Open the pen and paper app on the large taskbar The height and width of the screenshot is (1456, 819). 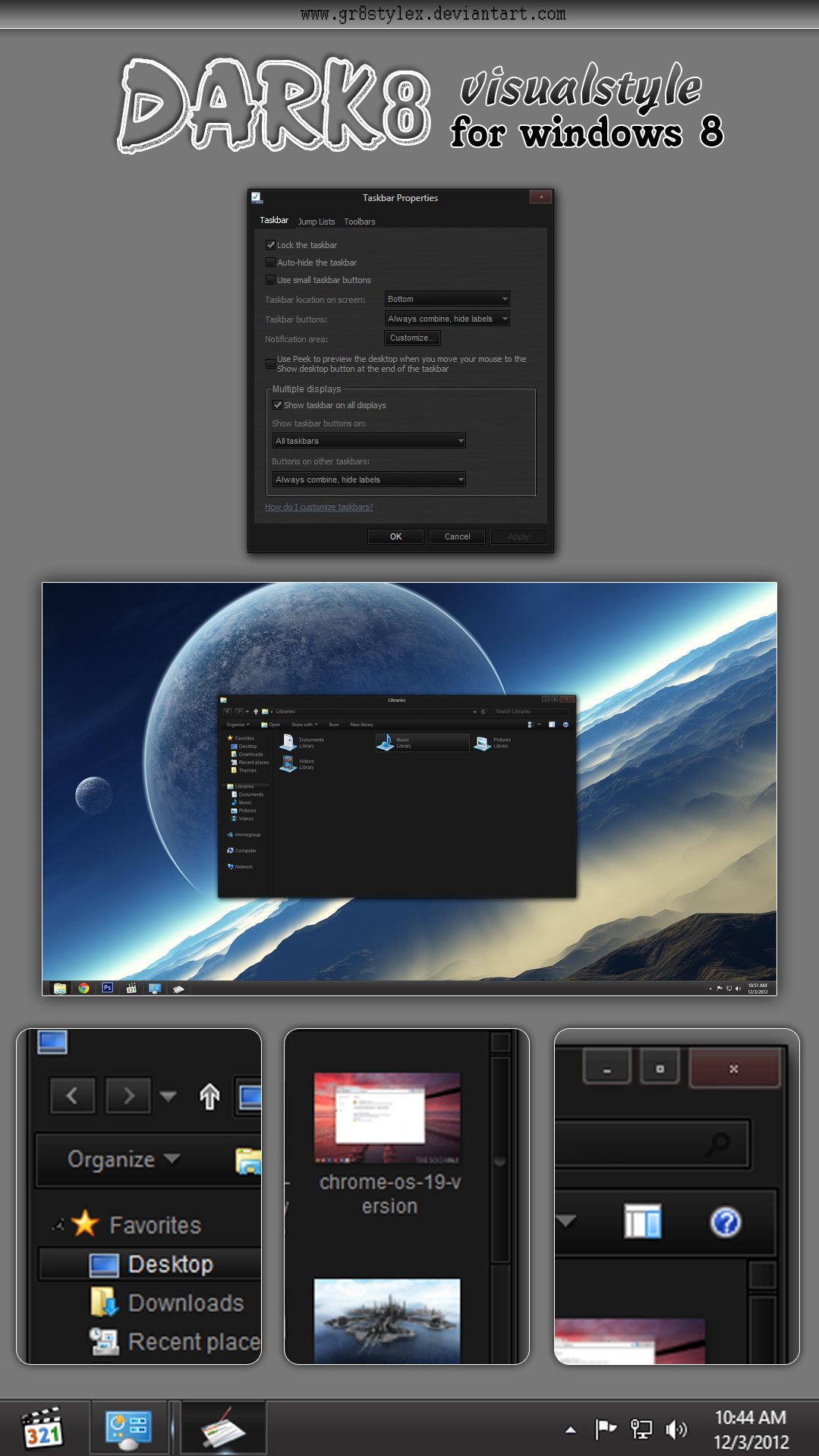coord(223,1429)
